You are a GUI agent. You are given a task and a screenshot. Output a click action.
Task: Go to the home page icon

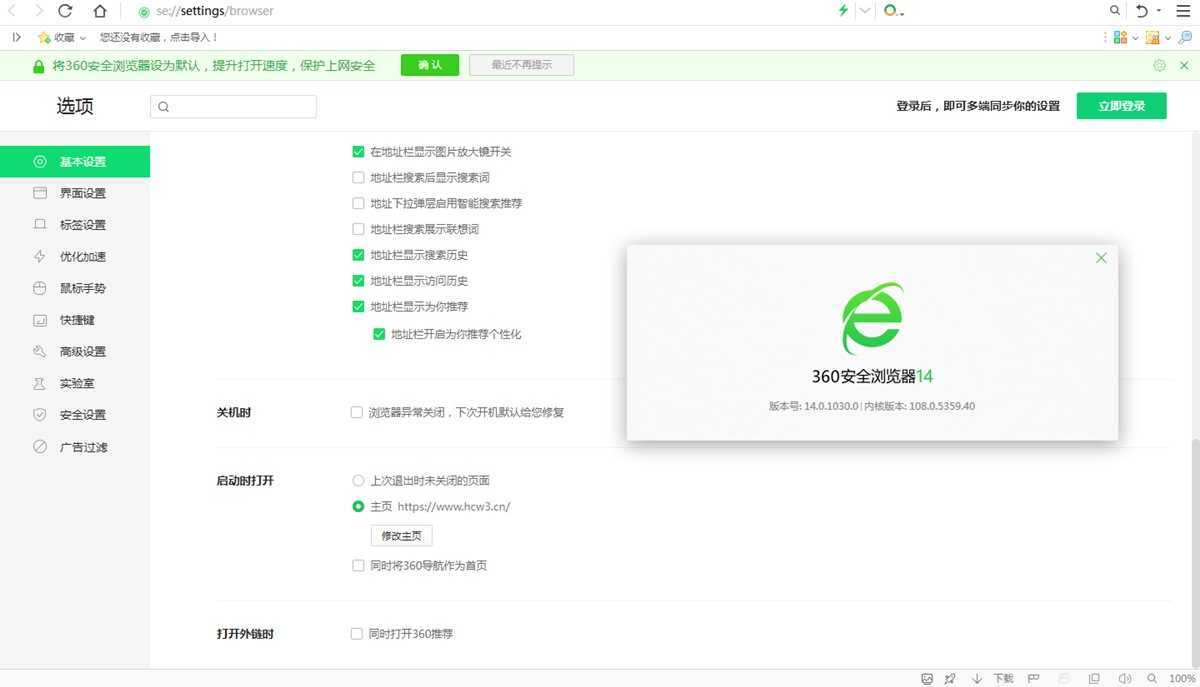point(100,11)
